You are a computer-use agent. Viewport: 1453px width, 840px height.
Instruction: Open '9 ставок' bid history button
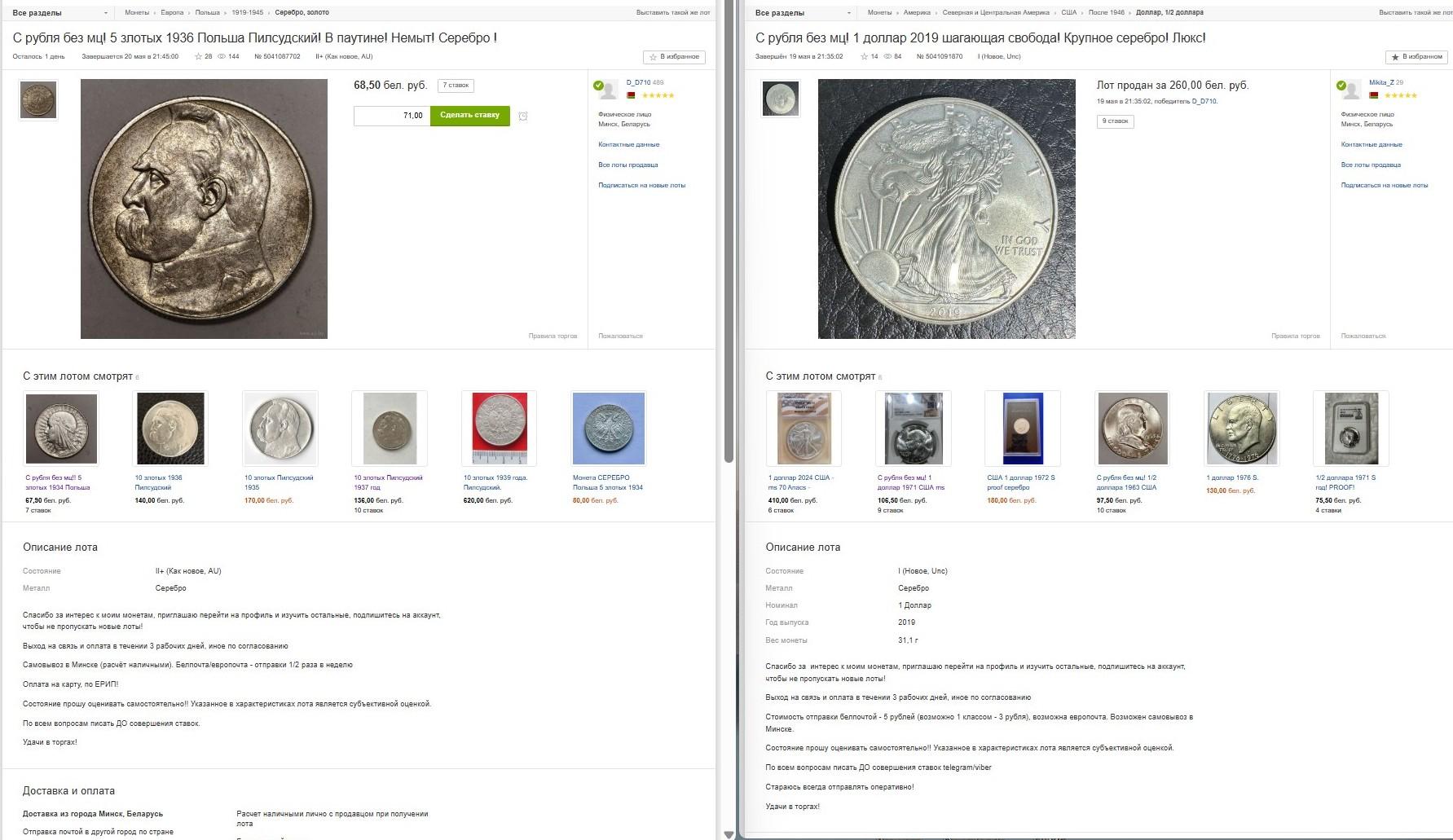click(1116, 121)
